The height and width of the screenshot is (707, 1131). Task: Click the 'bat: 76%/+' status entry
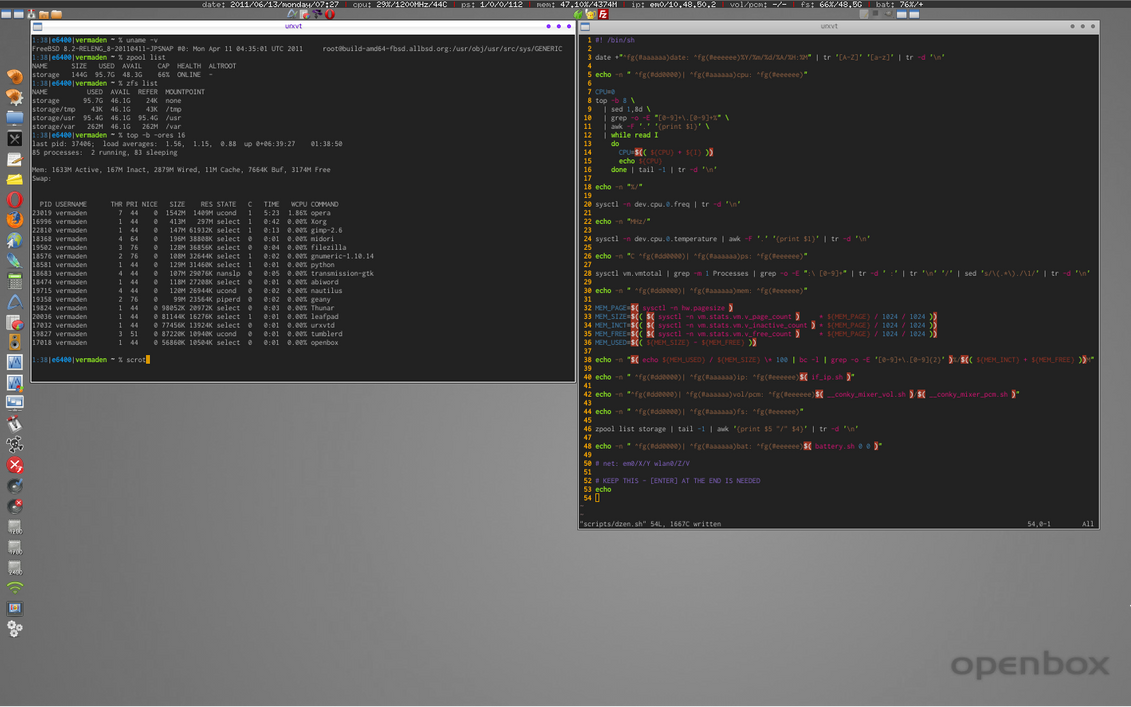point(899,4)
